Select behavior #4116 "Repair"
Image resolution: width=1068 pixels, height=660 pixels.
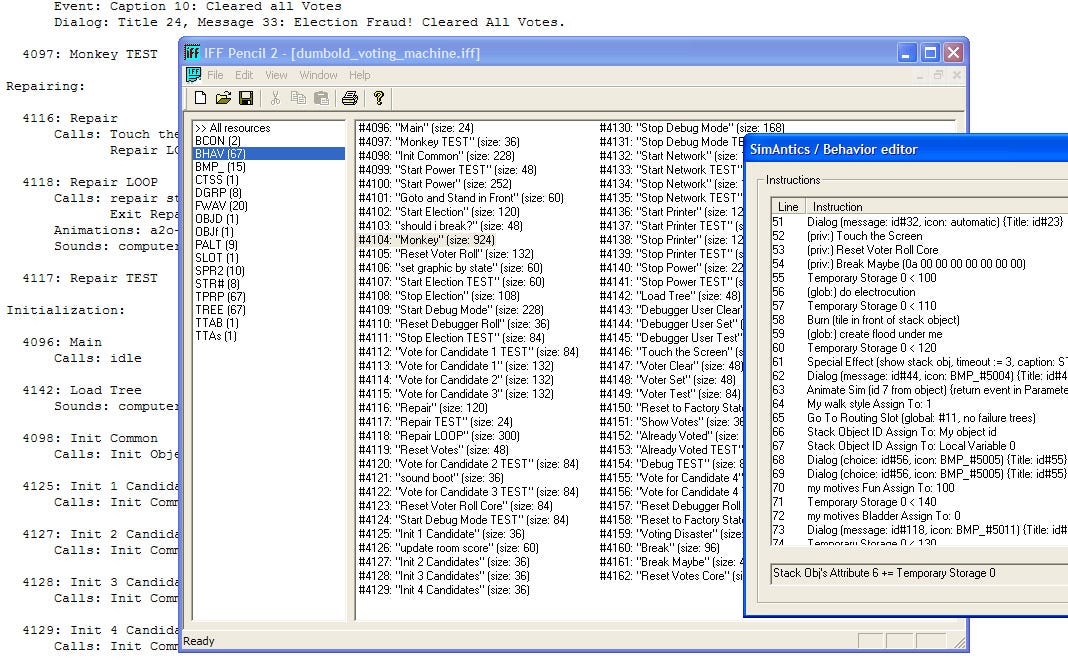pyautogui.click(x=423, y=408)
